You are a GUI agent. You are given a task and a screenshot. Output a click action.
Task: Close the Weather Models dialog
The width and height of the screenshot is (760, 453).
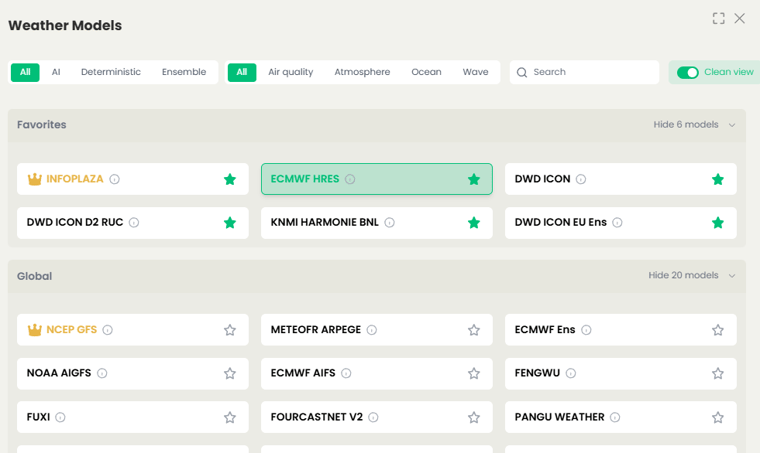(740, 18)
